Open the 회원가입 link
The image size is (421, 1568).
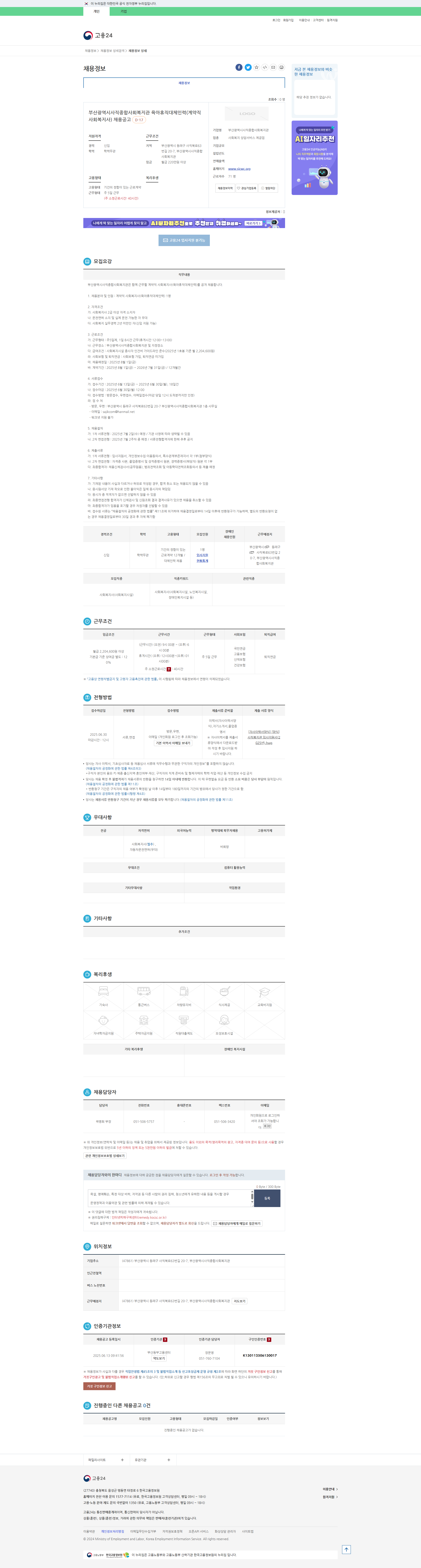(x=288, y=20)
